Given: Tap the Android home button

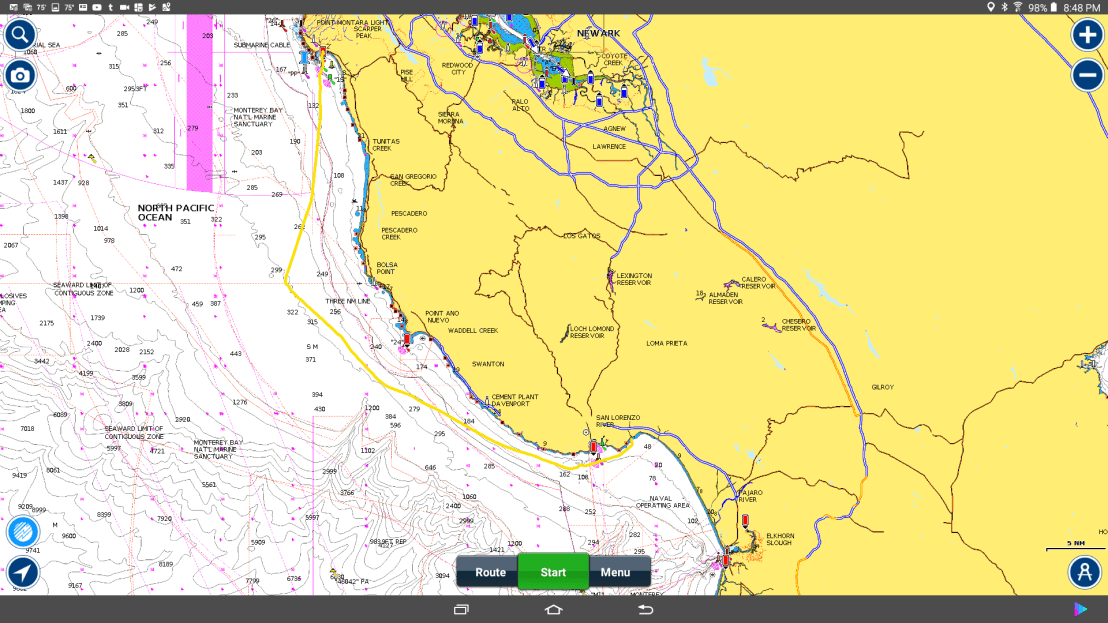Looking at the screenshot, I should (554, 610).
